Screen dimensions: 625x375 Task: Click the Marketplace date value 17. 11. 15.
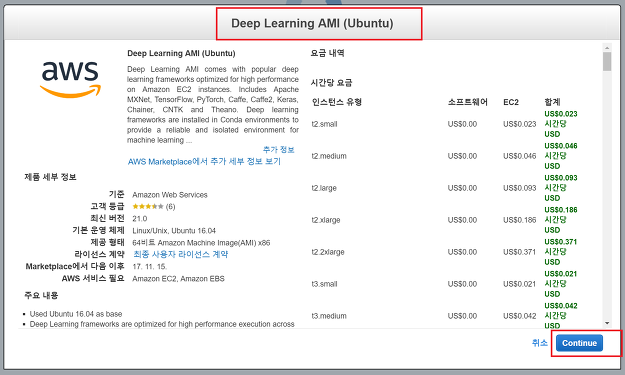click(149, 267)
